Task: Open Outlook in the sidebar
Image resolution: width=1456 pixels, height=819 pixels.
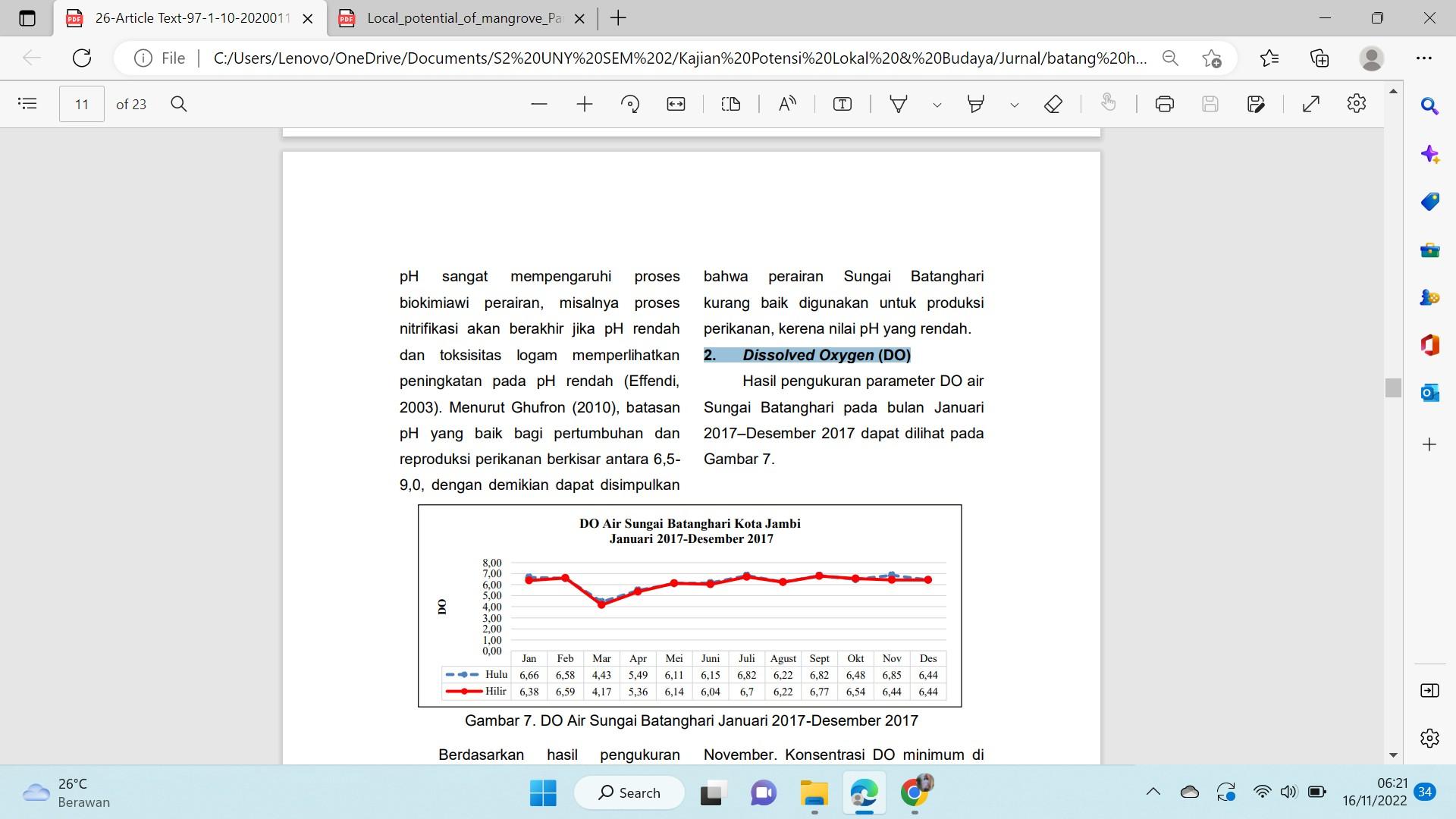Action: (x=1429, y=393)
